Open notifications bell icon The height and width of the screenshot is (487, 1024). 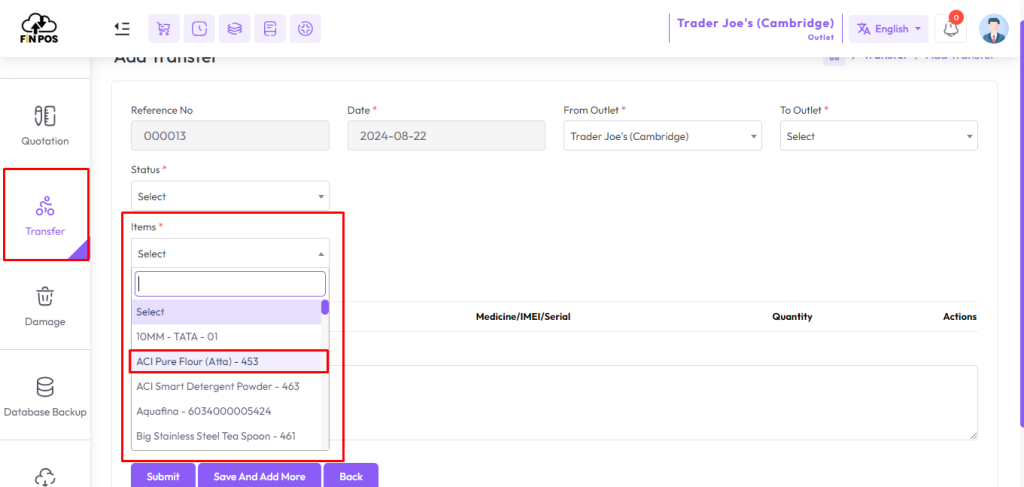click(950, 29)
